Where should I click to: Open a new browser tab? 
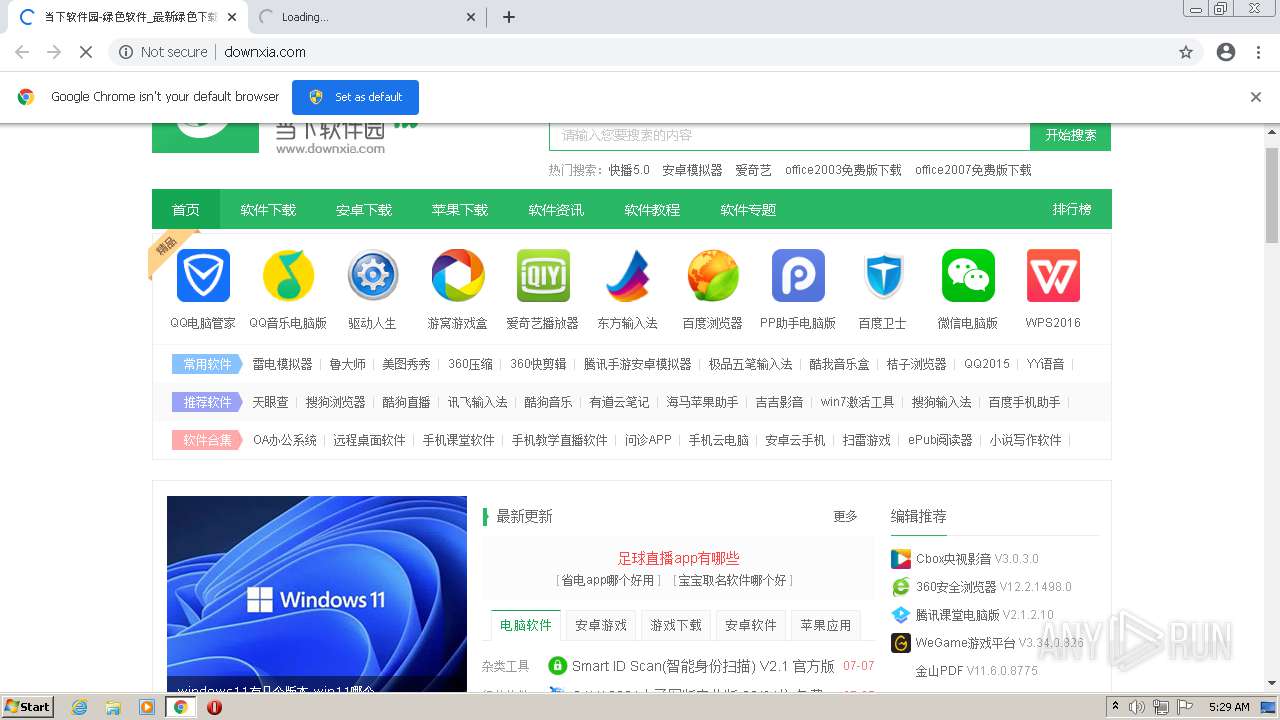pyautogui.click(x=509, y=17)
